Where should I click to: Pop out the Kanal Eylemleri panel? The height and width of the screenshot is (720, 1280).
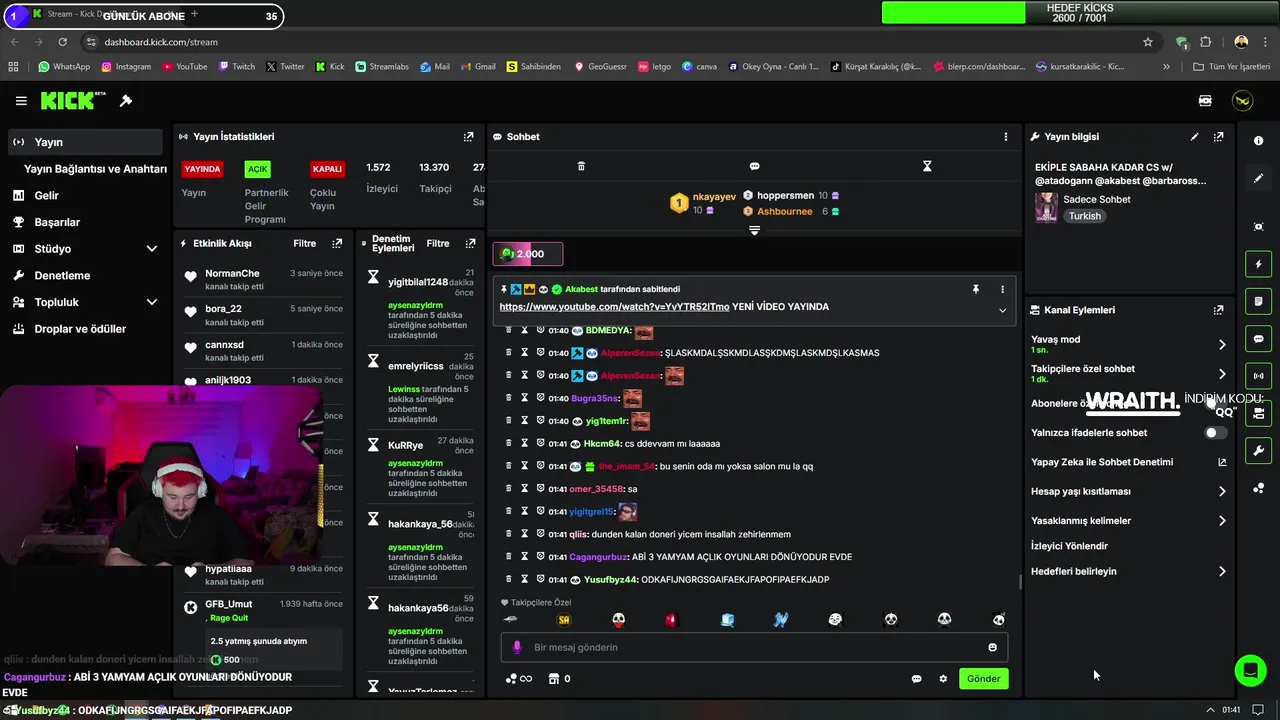click(x=1218, y=310)
